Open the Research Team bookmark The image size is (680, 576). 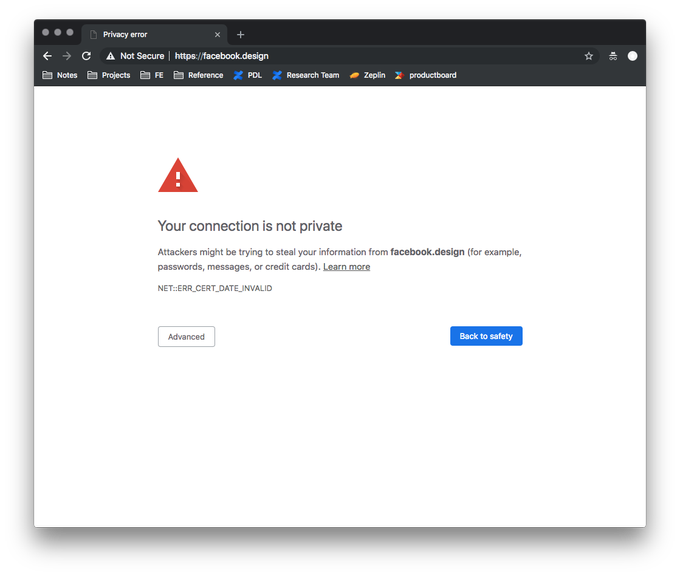coord(306,75)
